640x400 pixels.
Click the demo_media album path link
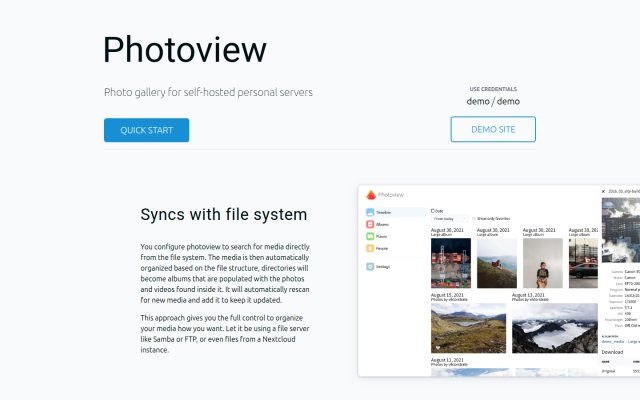613,342
